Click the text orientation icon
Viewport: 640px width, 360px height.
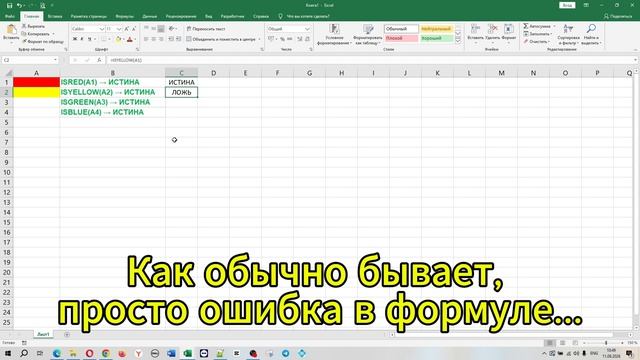point(171,29)
